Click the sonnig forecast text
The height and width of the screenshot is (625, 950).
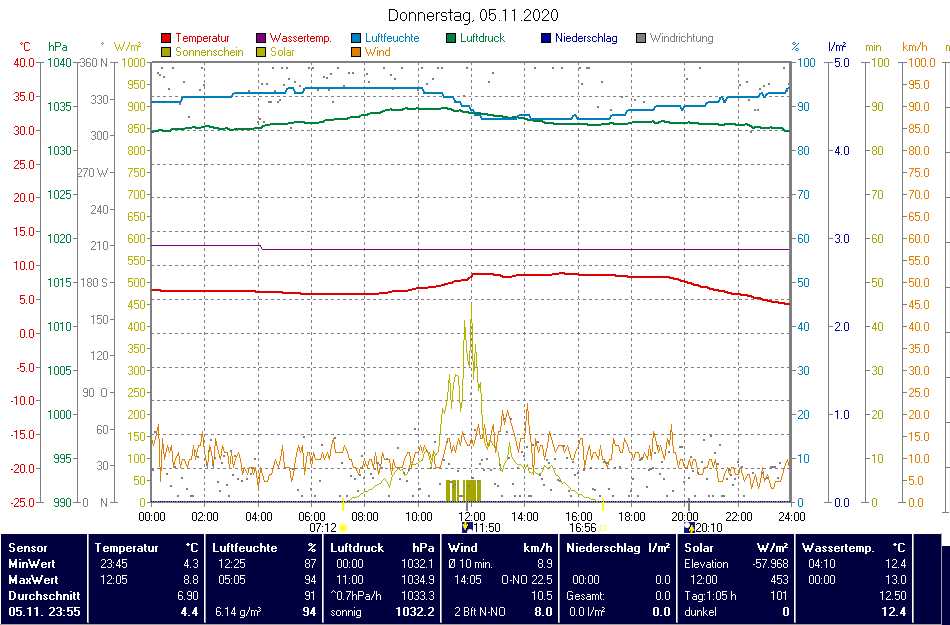tap(345, 612)
